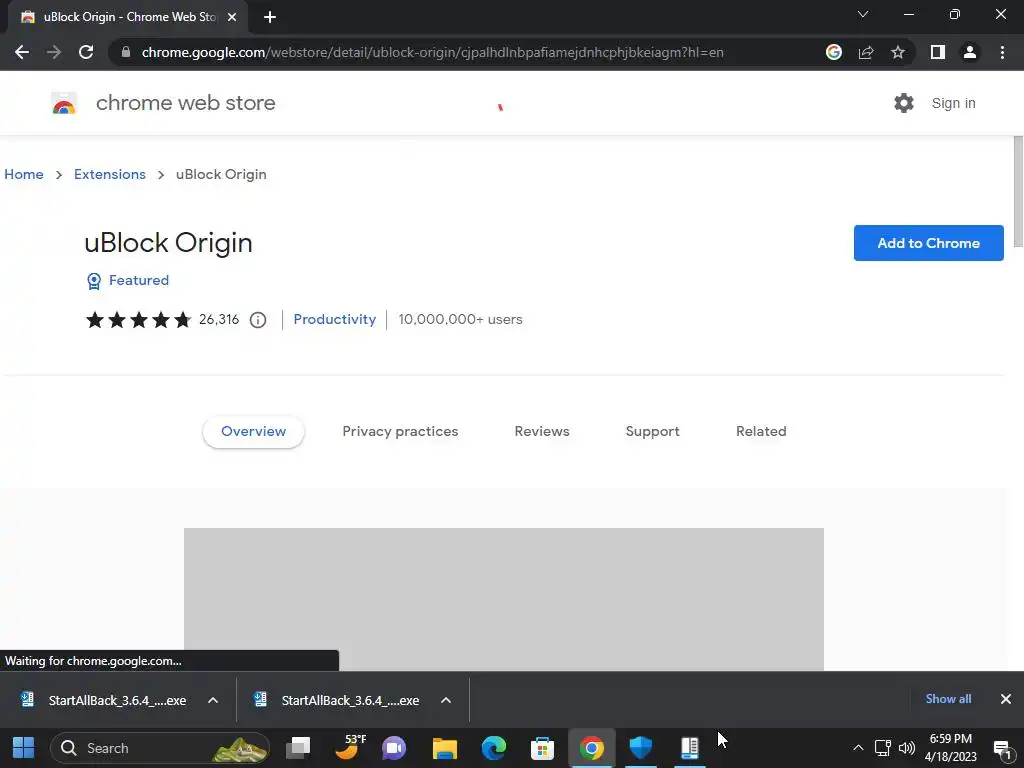Screen dimensions: 1024x768
Task: Show hidden system tray icons
Action: [x=858, y=748]
